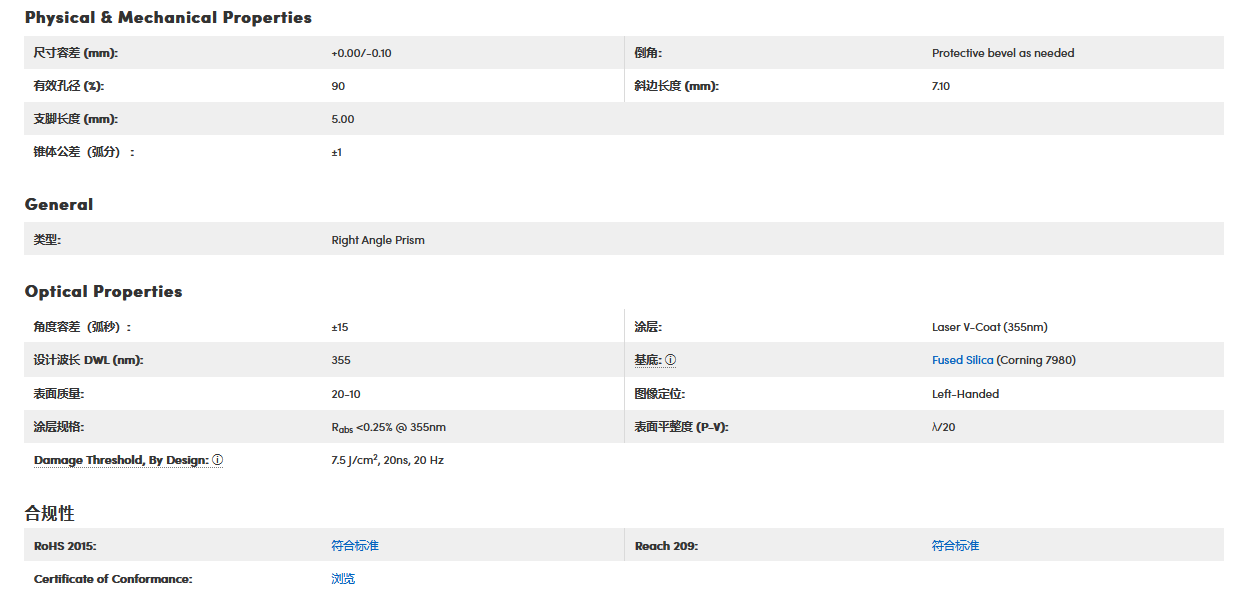Click the Right Angle Prism value
The height and width of the screenshot is (615, 1236).
[378, 240]
